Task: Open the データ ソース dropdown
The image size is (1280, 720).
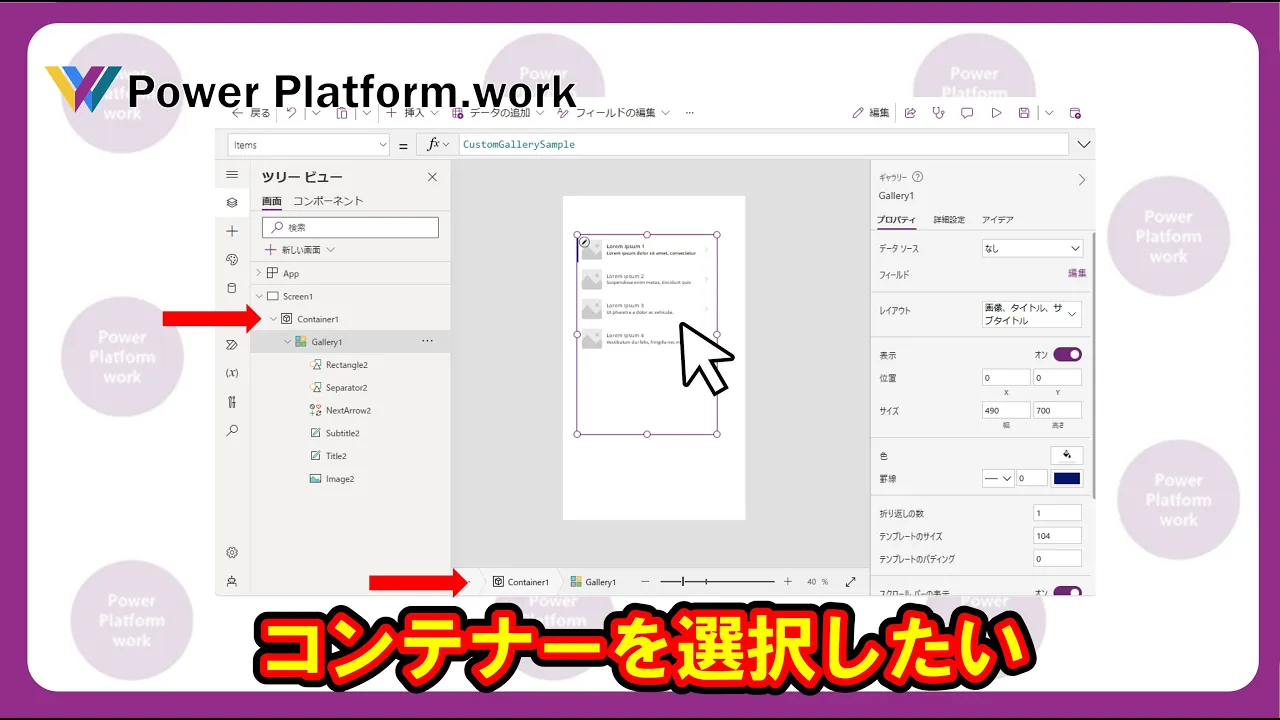Action: point(1032,248)
